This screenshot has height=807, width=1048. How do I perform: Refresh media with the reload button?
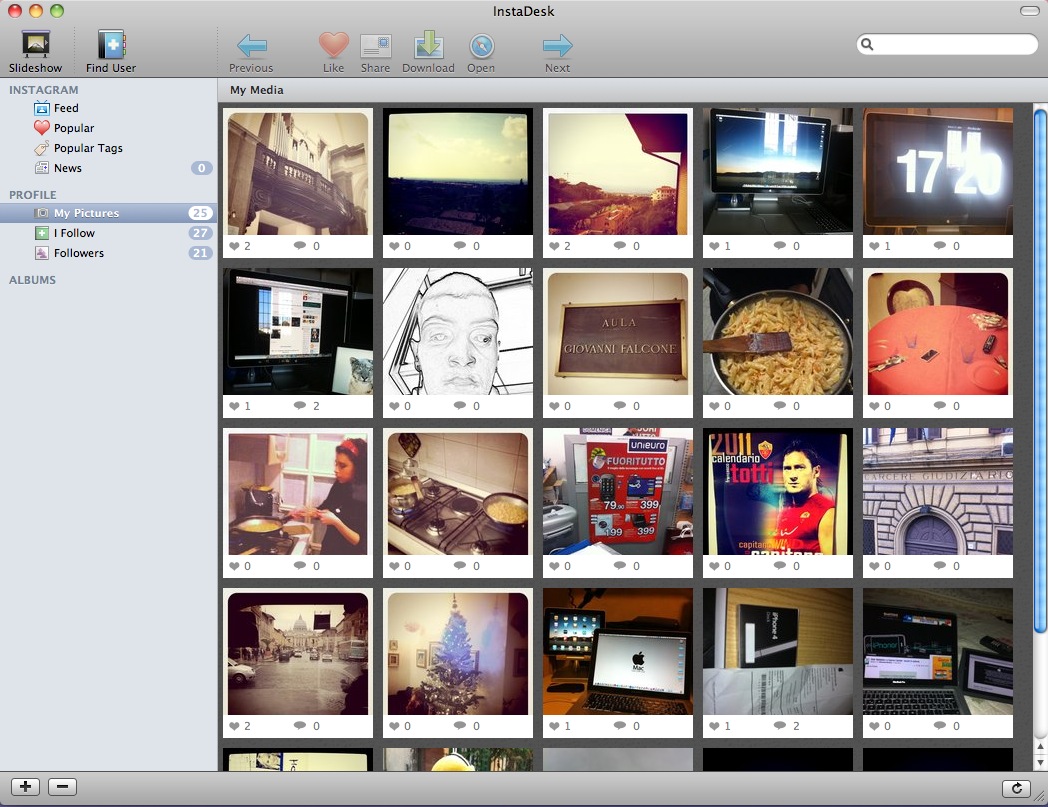1017,788
